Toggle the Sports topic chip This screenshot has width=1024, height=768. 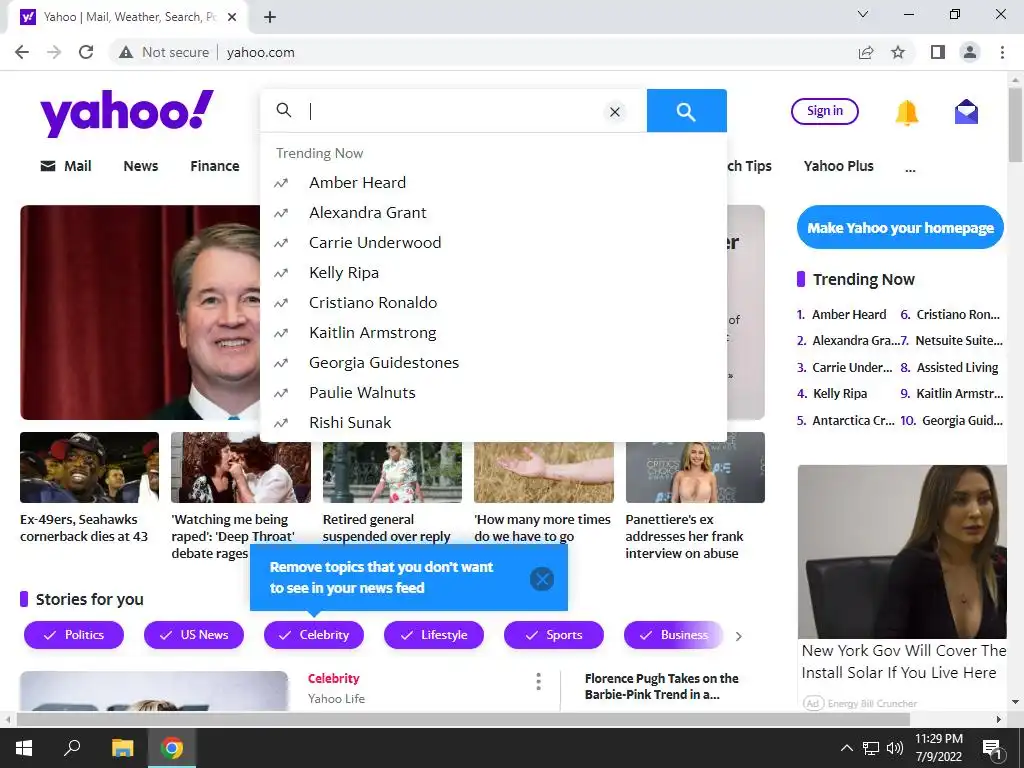[554, 635]
